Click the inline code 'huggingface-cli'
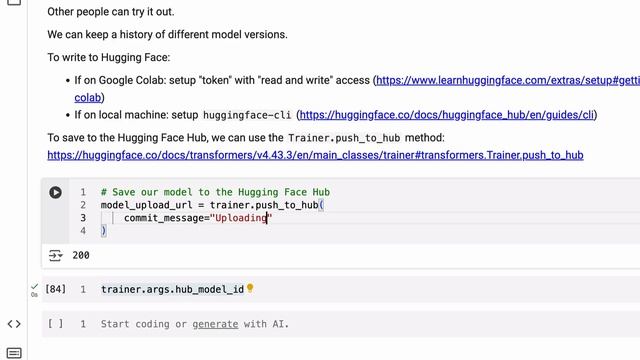The width and height of the screenshot is (640, 360). pos(247,116)
